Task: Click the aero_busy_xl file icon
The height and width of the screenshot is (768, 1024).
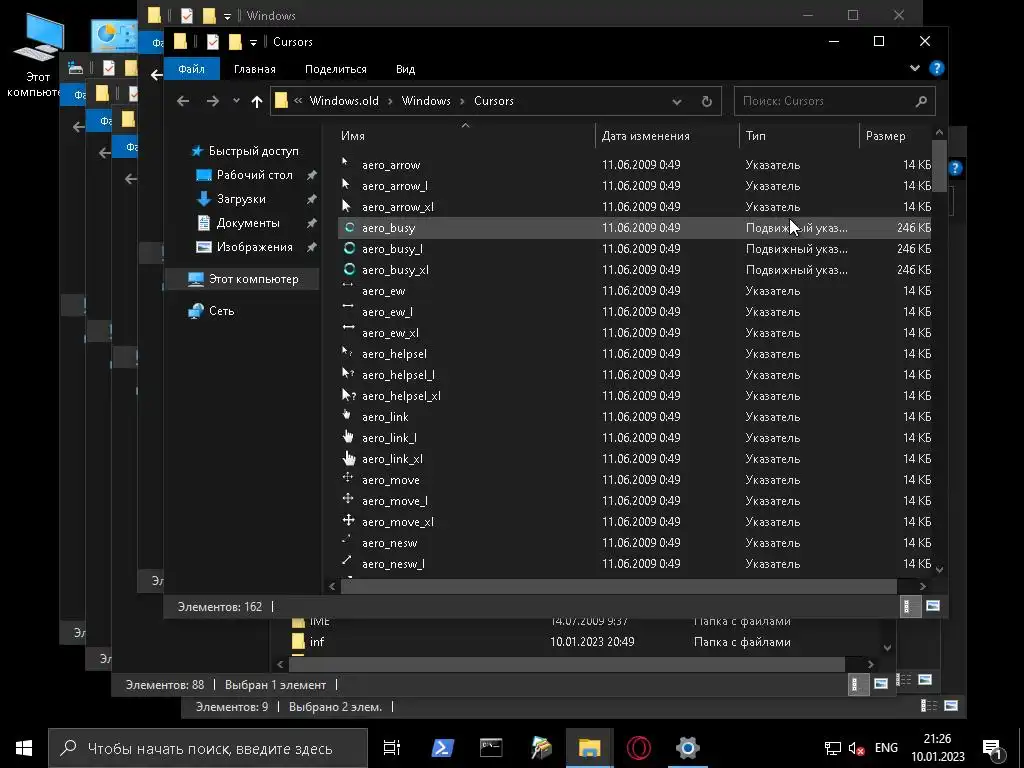Action: pyautogui.click(x=349, y=269)
